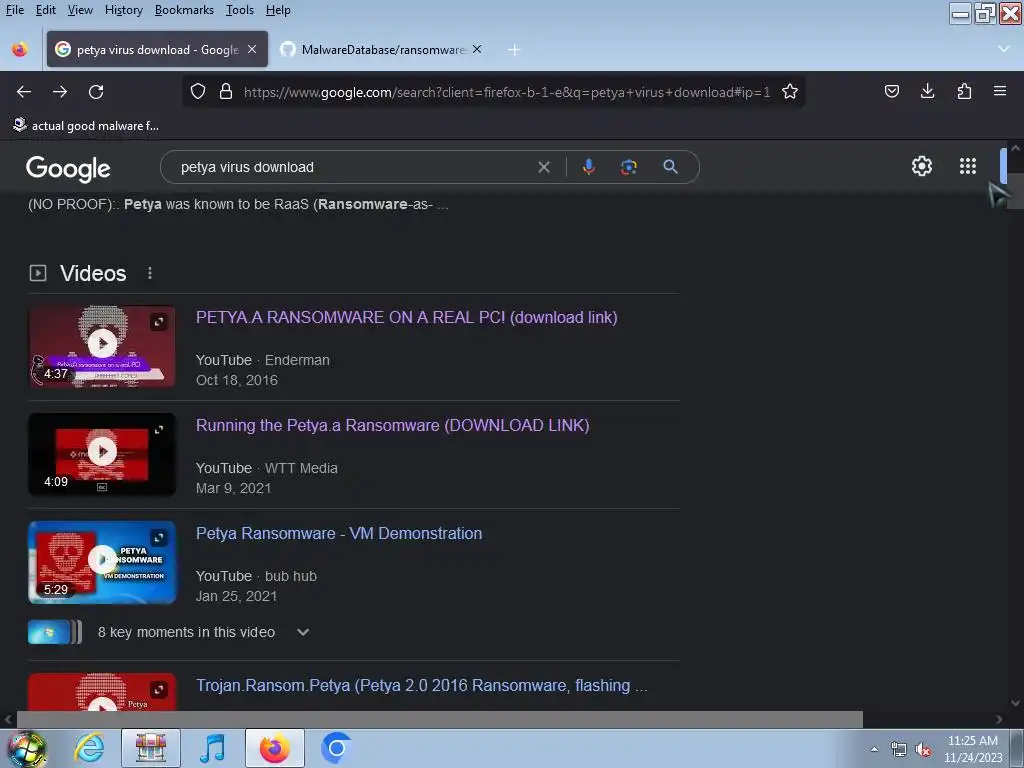Viewport: 1024px width, 768px height.
Task: Open the Pocket save icon
Action: [891, 91]
